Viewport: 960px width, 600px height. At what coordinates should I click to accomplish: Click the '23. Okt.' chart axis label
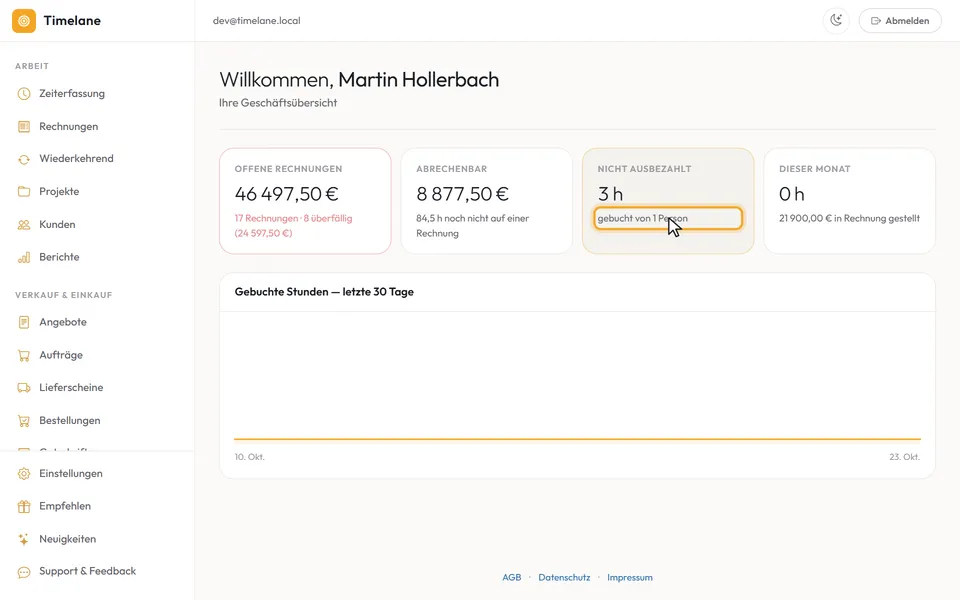tap(904, 457)
